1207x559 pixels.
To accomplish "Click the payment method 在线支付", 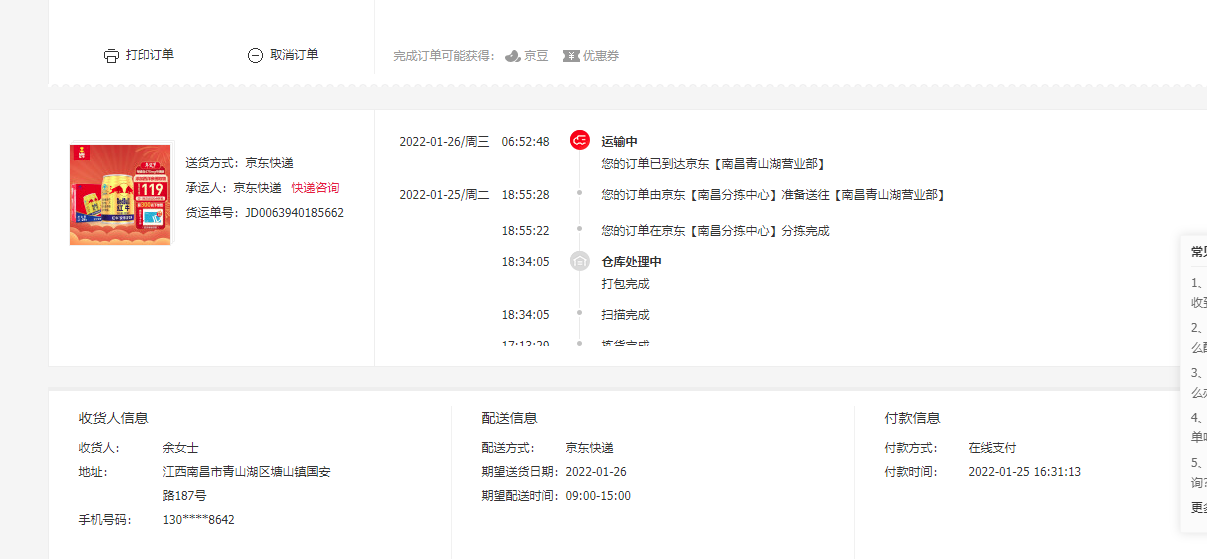I will pyautogui.click(x=992, y=448).
